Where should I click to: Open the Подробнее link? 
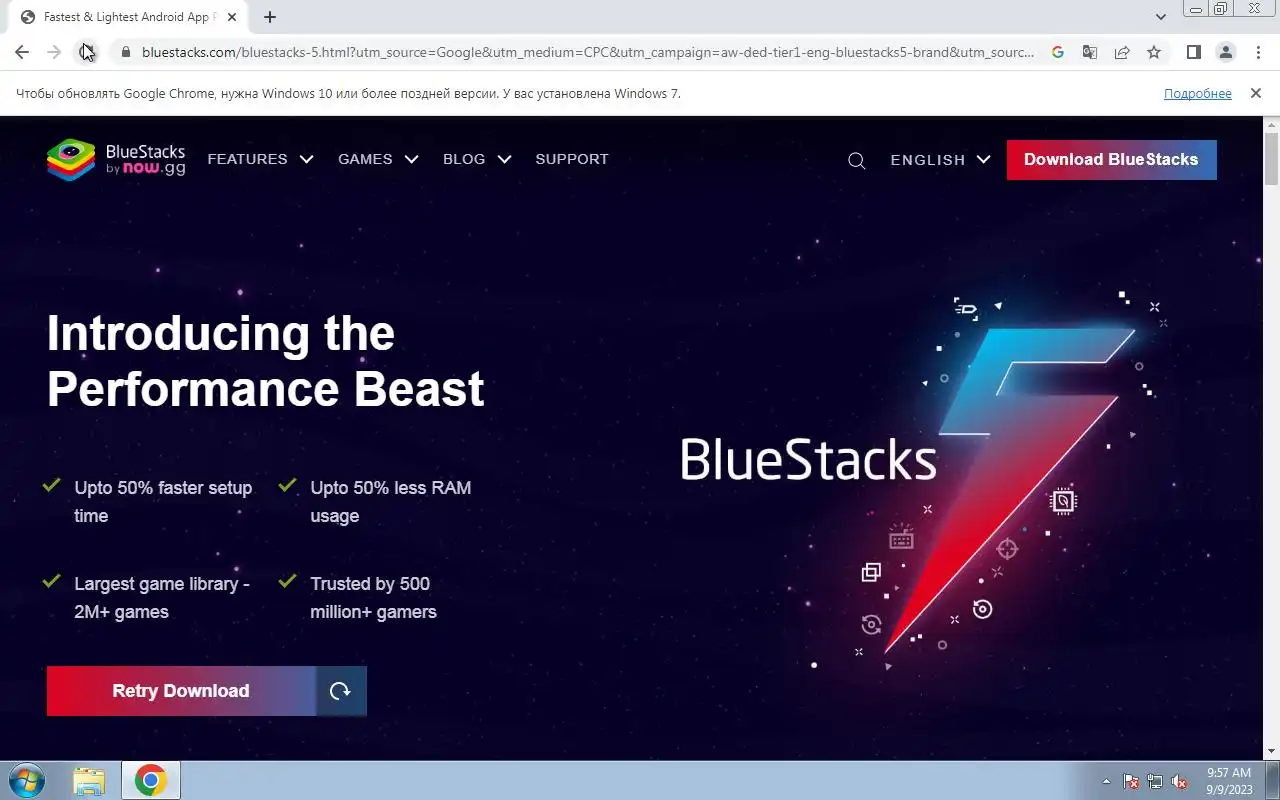click(1197, 93)
